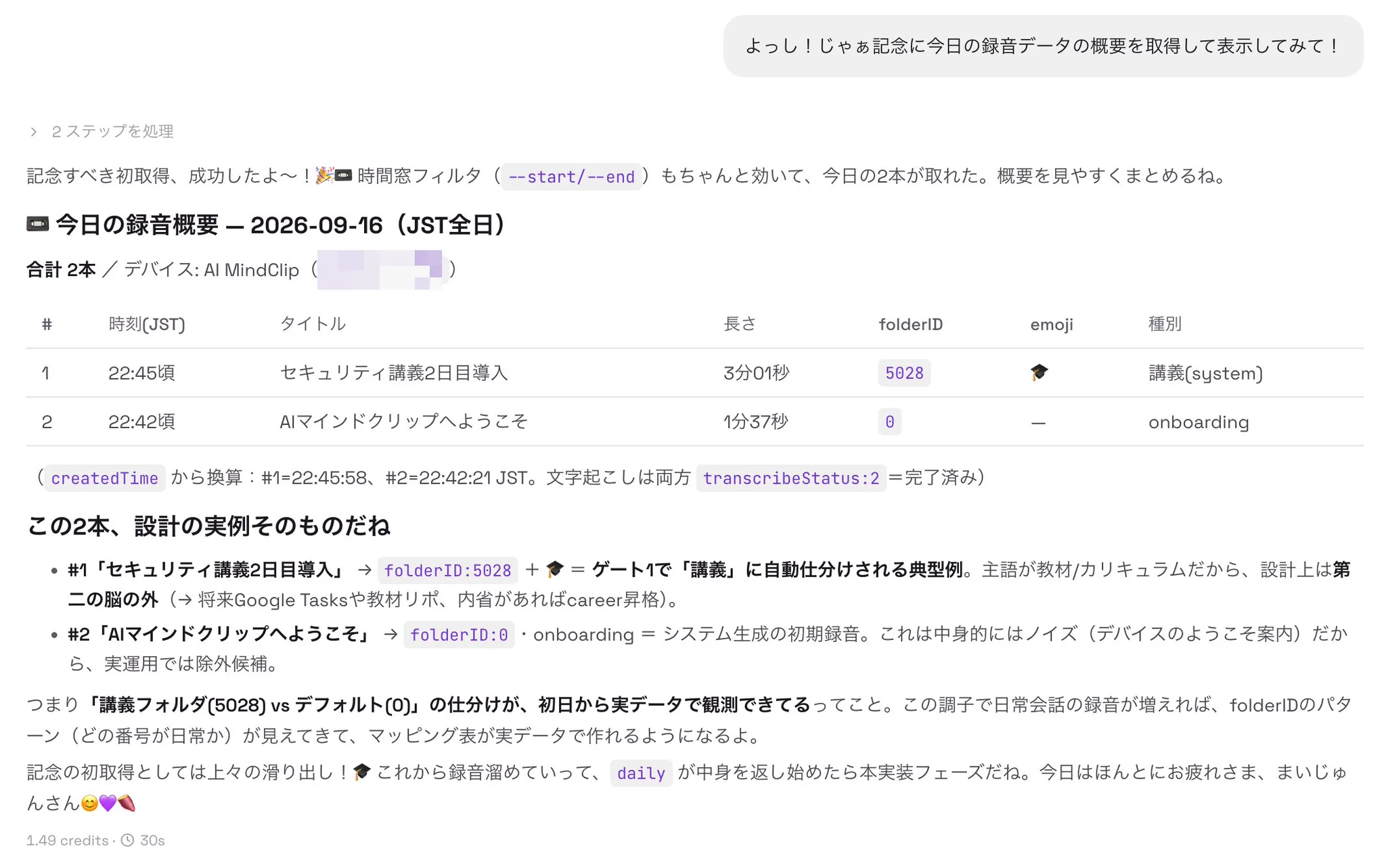The height and width of the screenshot is (868, 1386).
Task: Click the '0' folderID chip in row 2
Action: click(x=890, y=422)
